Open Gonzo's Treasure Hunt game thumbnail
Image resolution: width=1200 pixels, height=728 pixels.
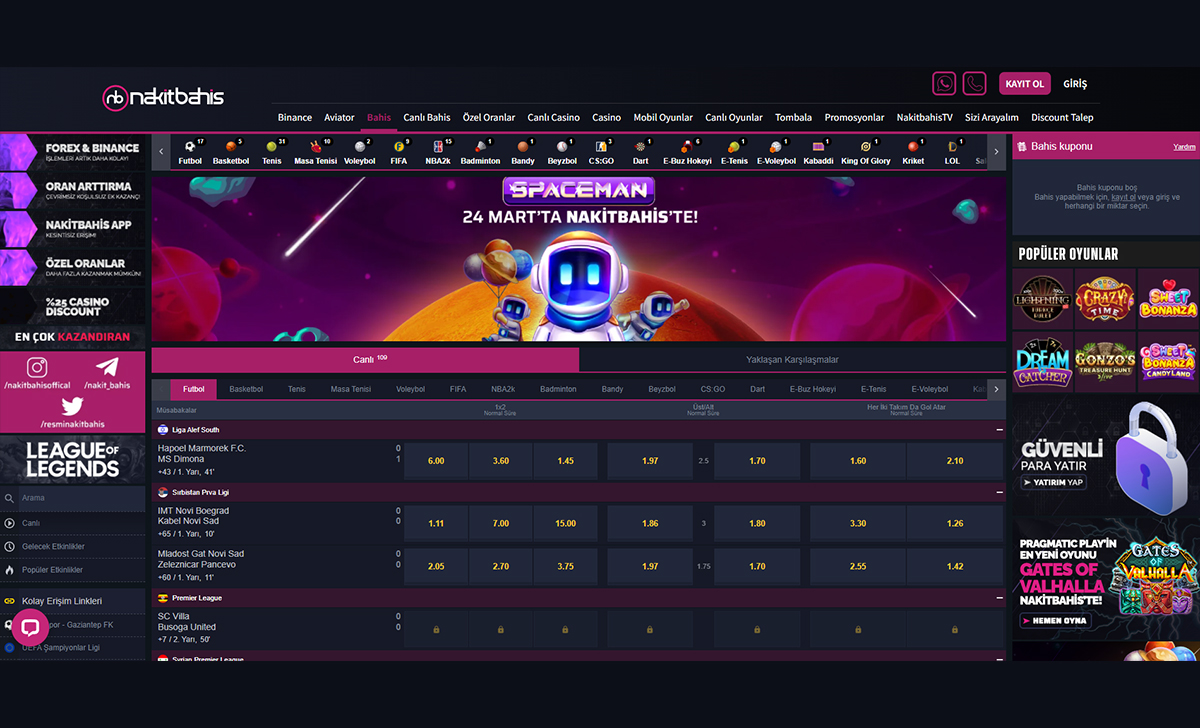(x=1105, y=360)
